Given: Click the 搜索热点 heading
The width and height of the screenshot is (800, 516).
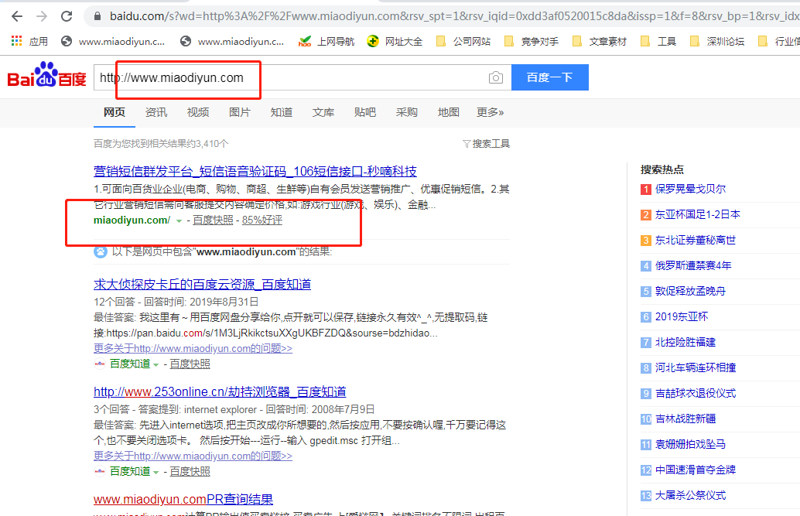Looking at the screenshot, I should (662, 170).
